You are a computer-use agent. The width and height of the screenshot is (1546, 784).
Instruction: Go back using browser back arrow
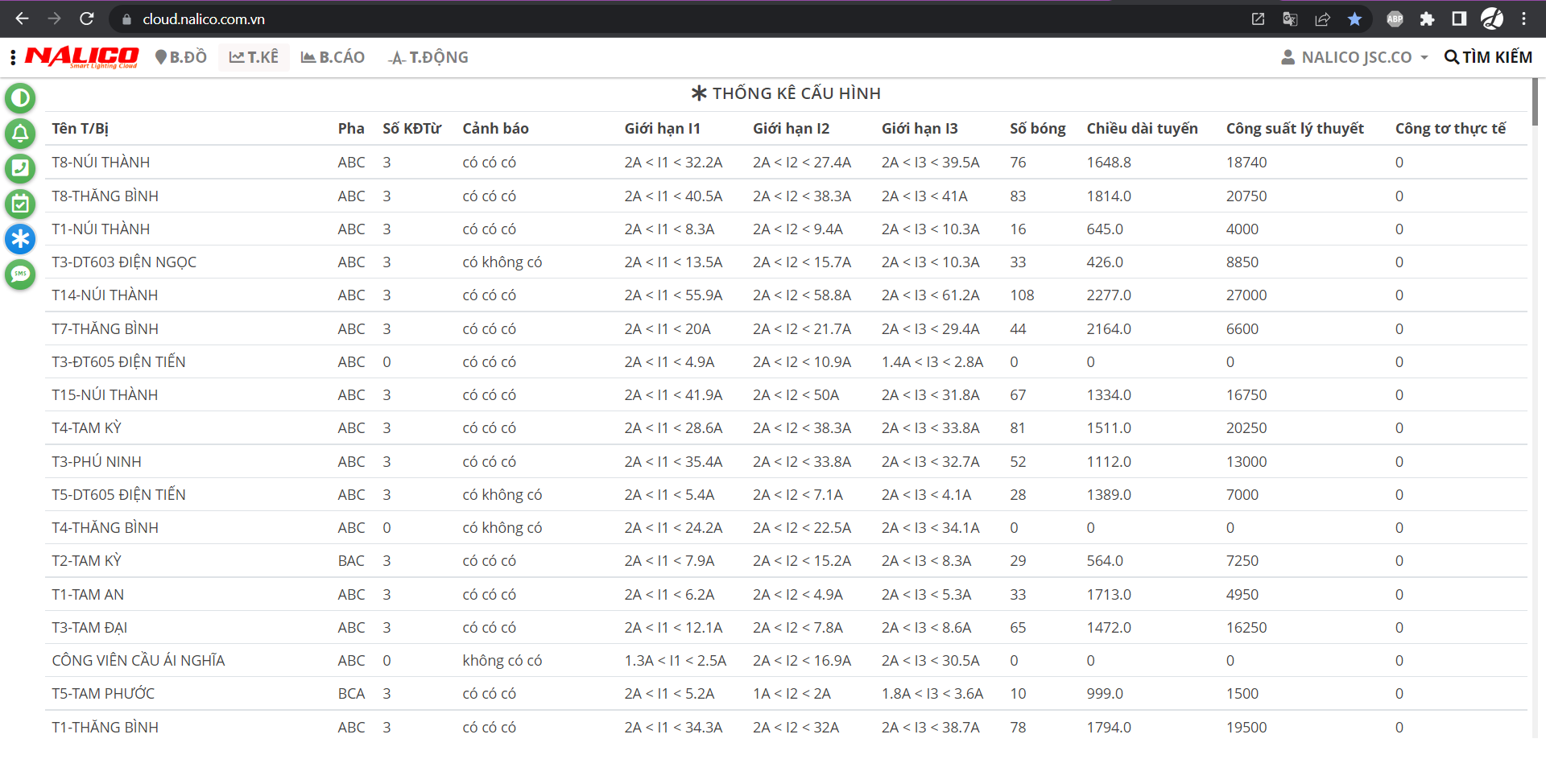click(x=22, y=19)
